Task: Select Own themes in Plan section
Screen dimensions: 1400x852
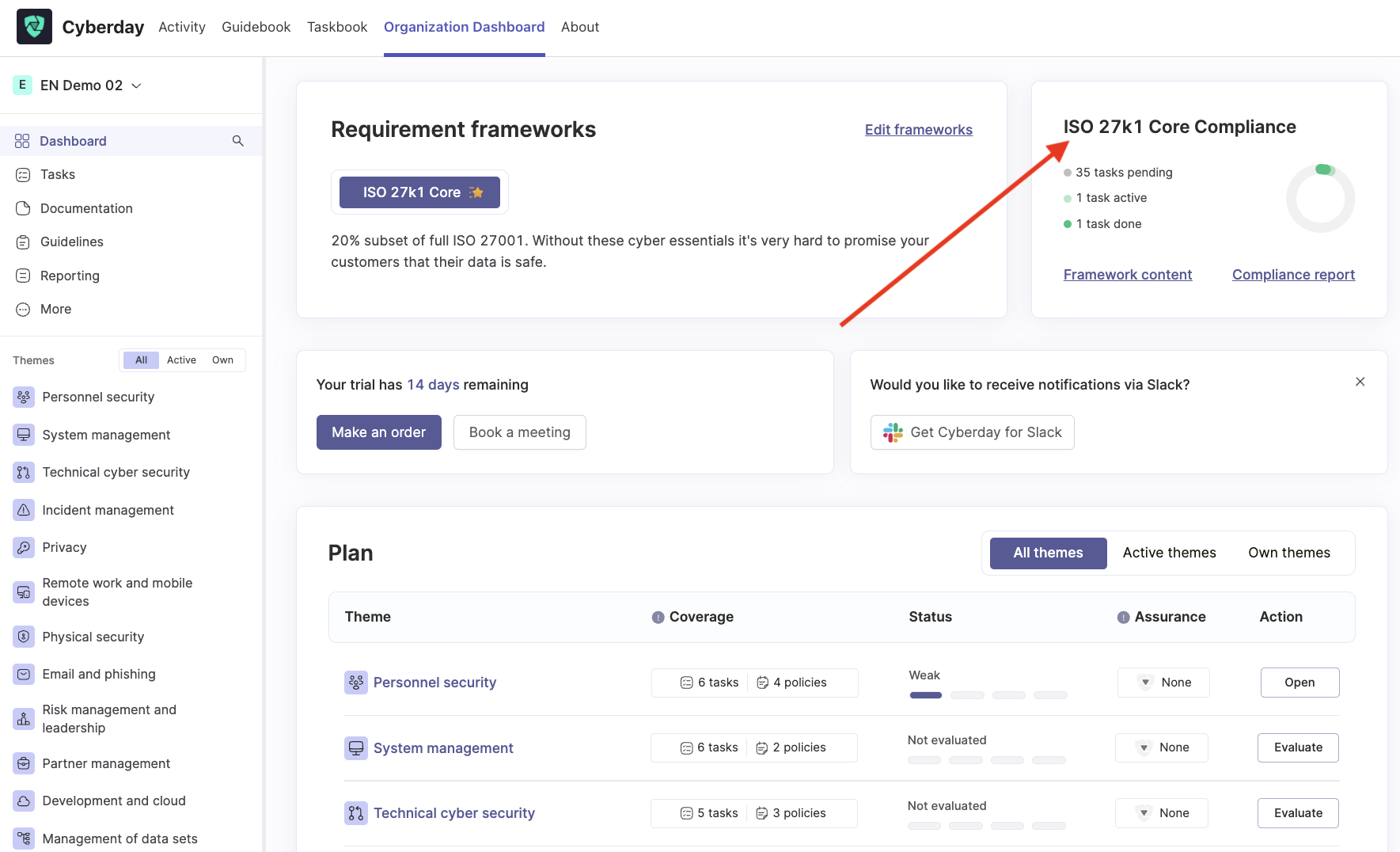Action: [x=1289, y=553]
